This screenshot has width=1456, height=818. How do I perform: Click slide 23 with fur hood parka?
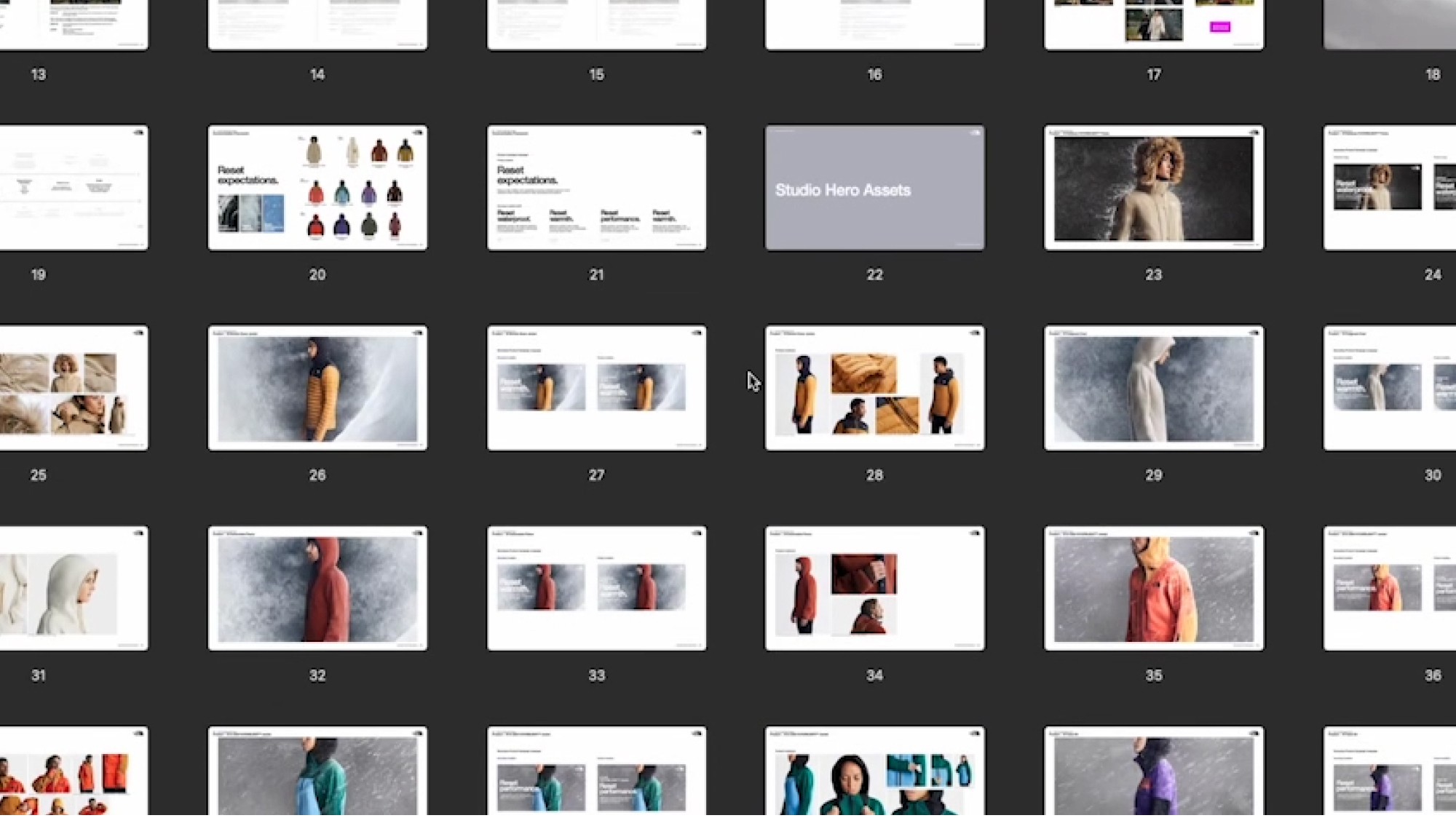click(x=1154, y=188)
